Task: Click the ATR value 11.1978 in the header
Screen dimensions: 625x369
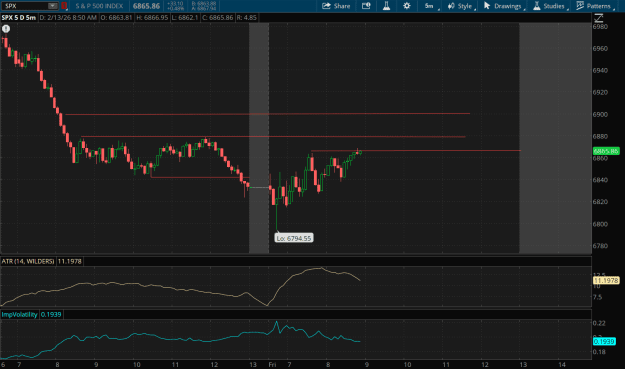Action: coord(69,261)
